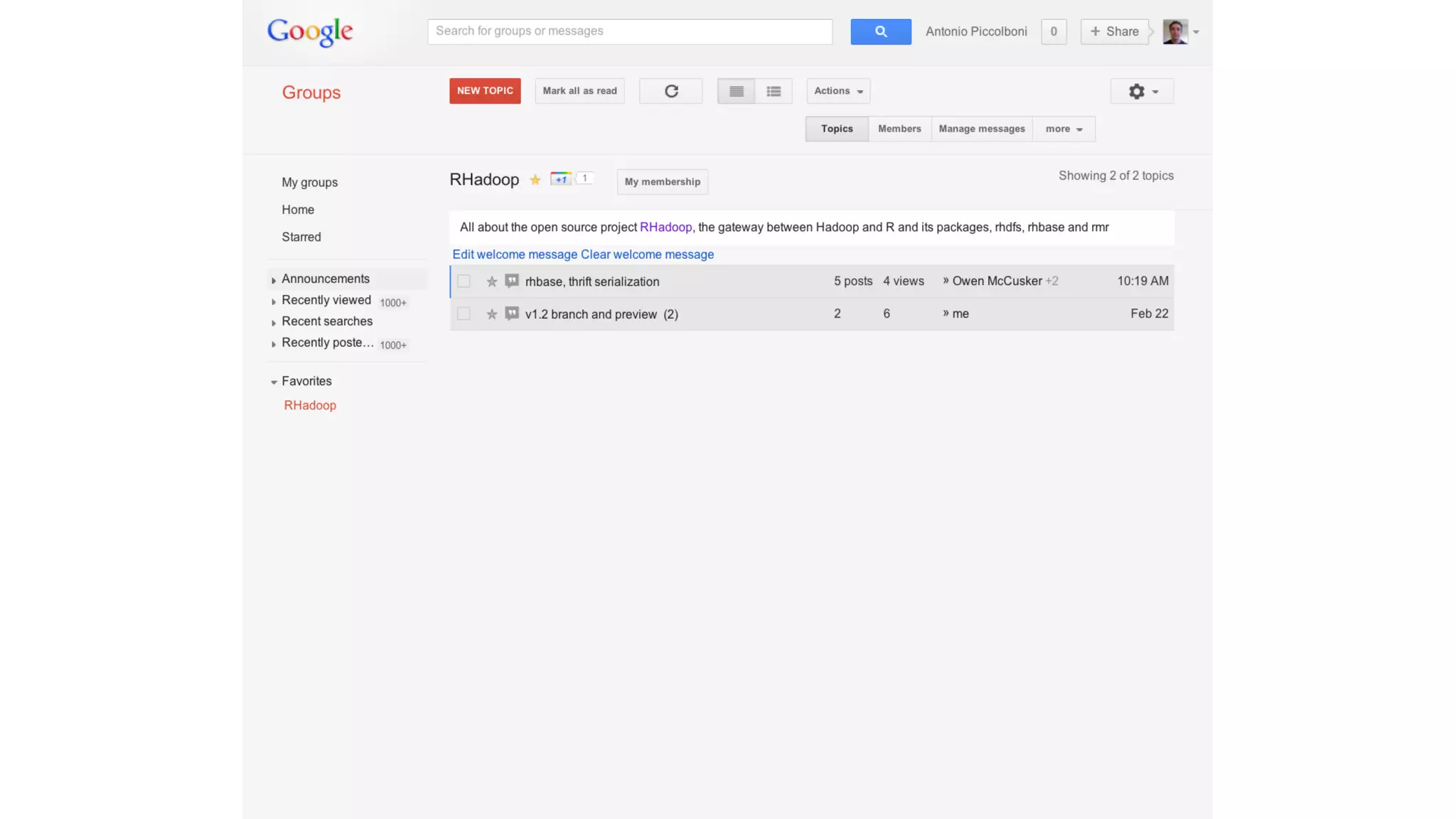Viewport: 1456px width, 819px height.
Task: Star the rhbase, thrift serialization topic
Action: [491, 282]
